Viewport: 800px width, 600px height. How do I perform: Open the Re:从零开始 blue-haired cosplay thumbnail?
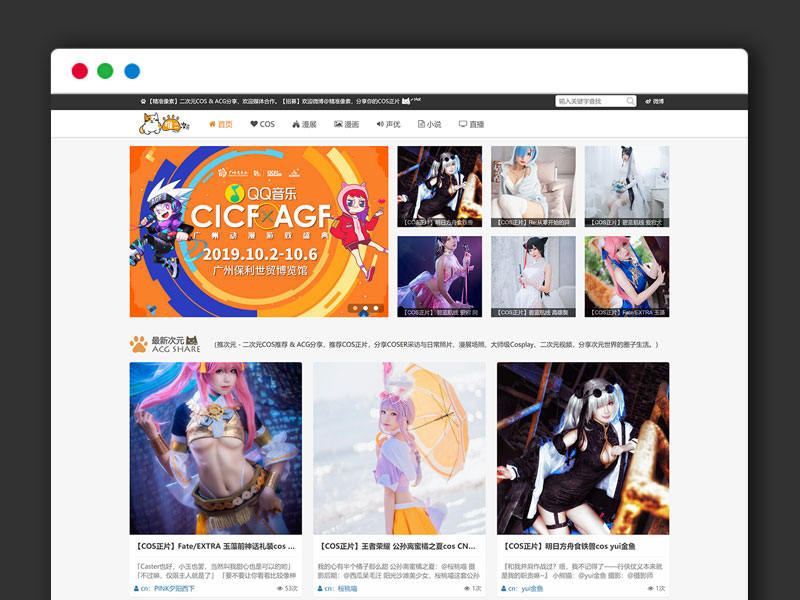(533, 187)
